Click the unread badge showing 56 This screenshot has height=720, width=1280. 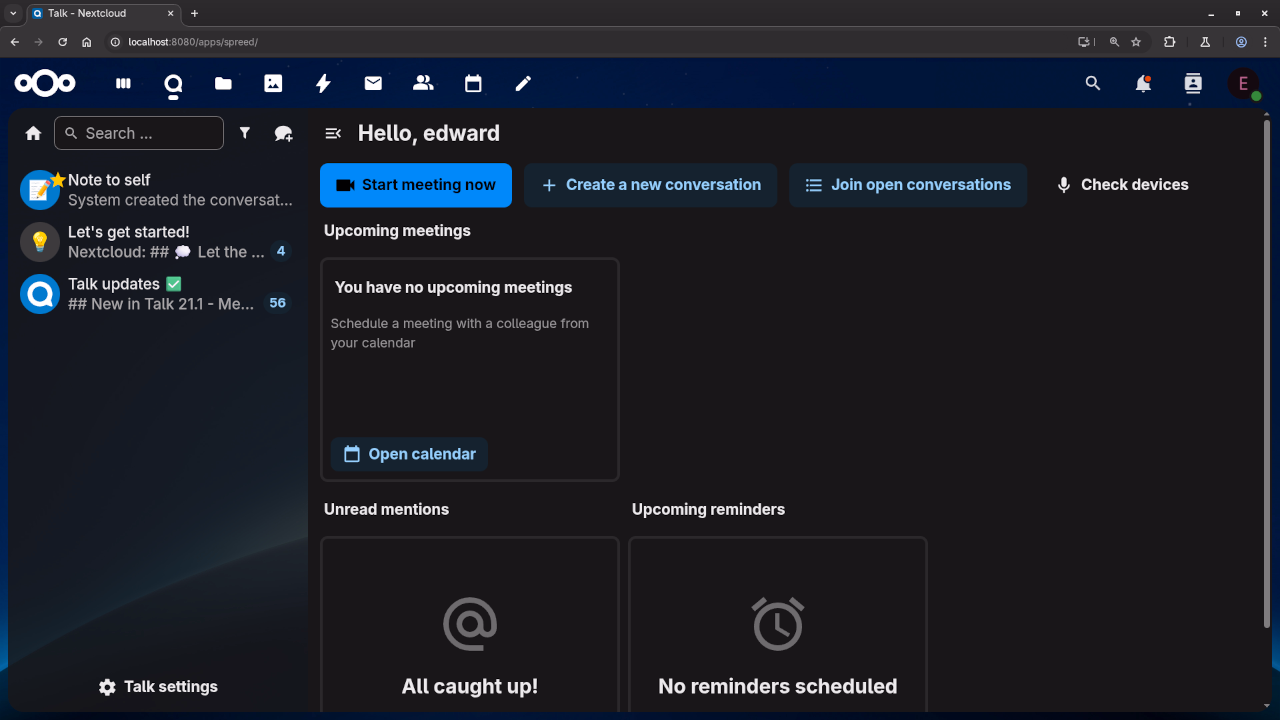(x=277, y=303)
